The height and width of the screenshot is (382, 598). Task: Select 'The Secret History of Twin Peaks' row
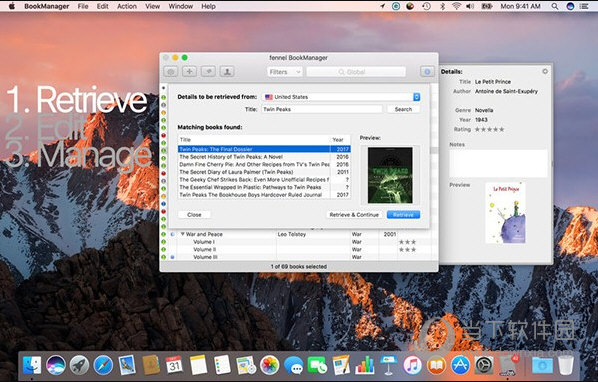[x=264, y=157]
